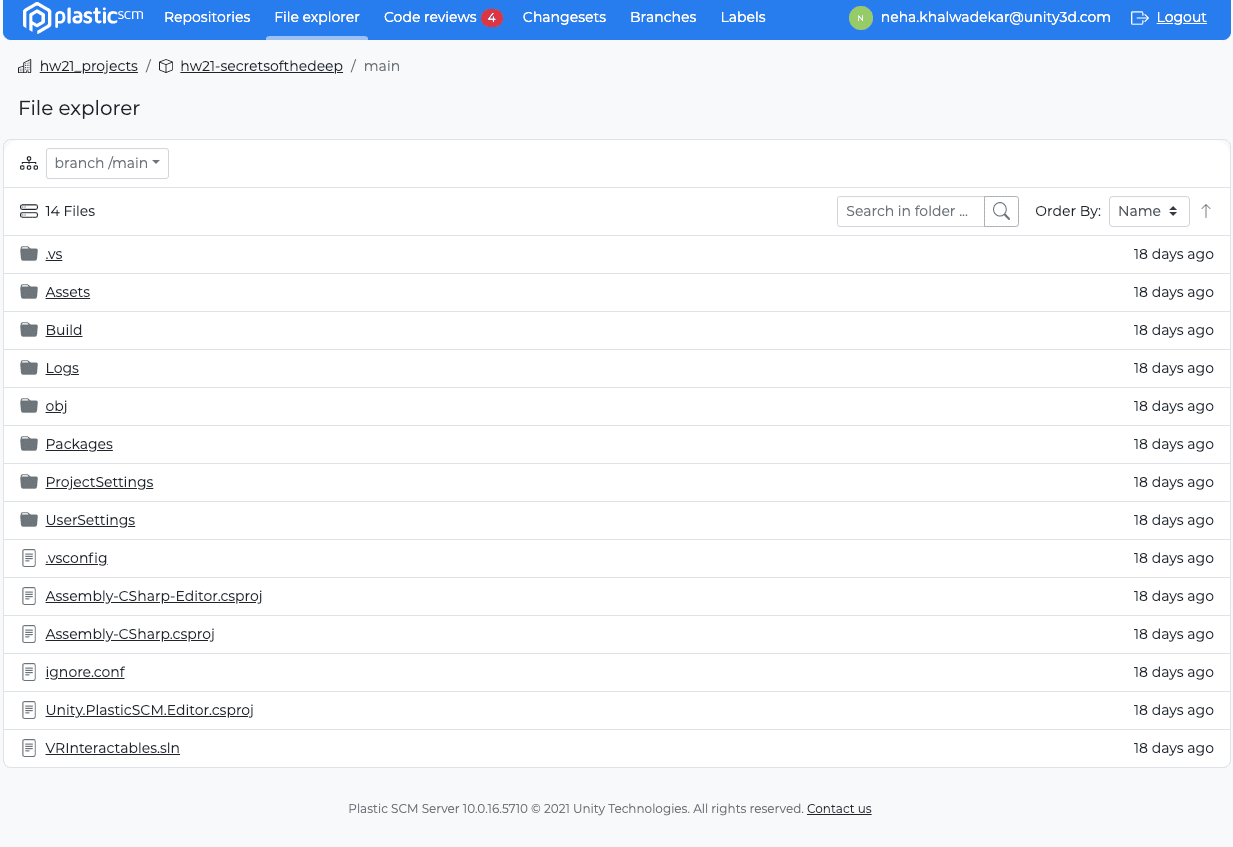Click the Assets folder icon

pyautogui.click(x=29, y=292)
